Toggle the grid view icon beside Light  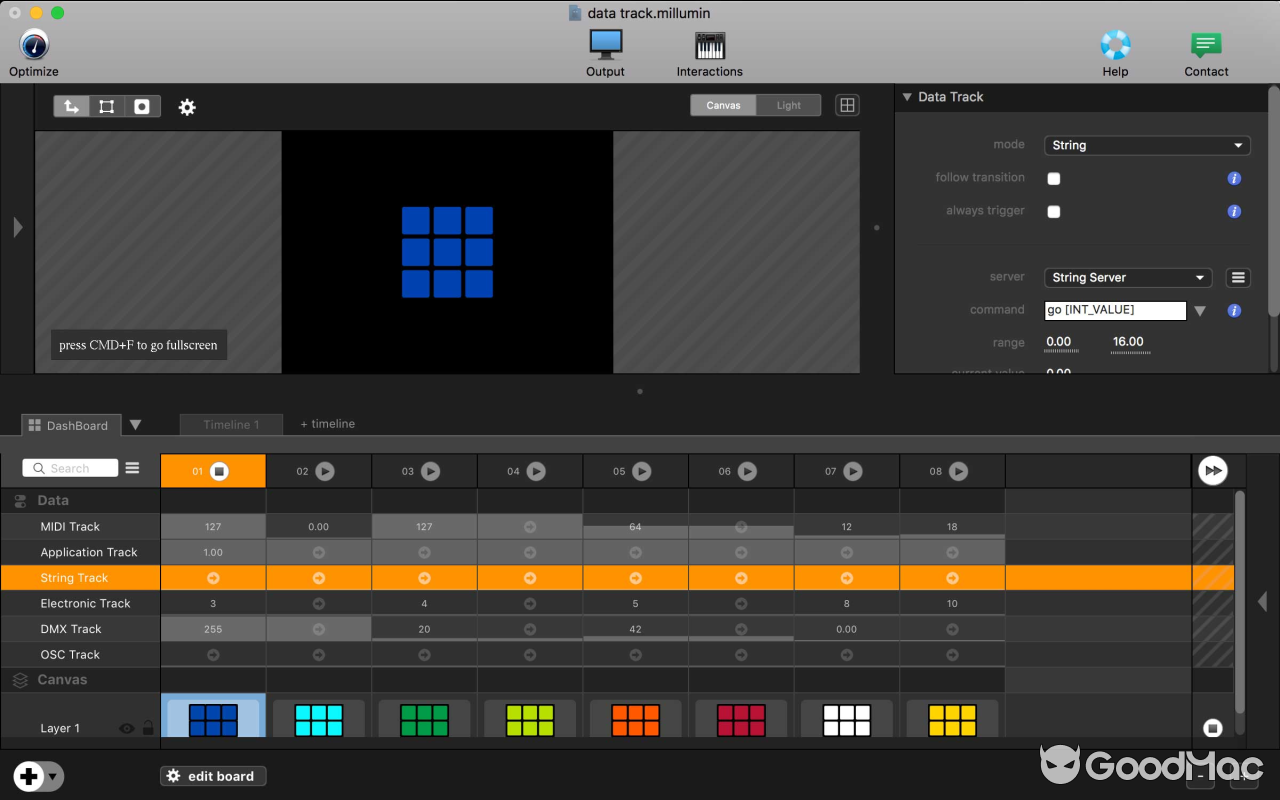click(x=847, y=105)
